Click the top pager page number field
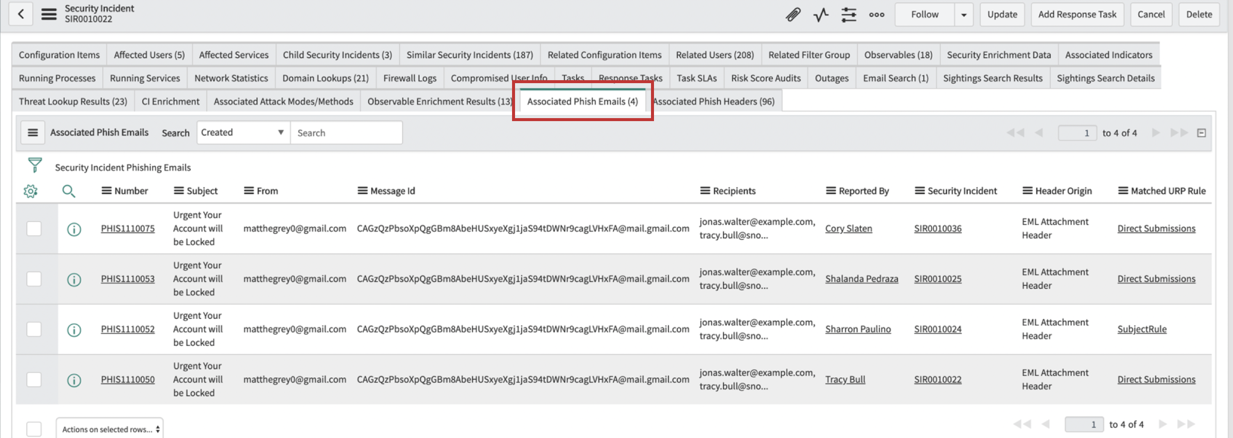The image size is (1233, 438). point(1077,133)
